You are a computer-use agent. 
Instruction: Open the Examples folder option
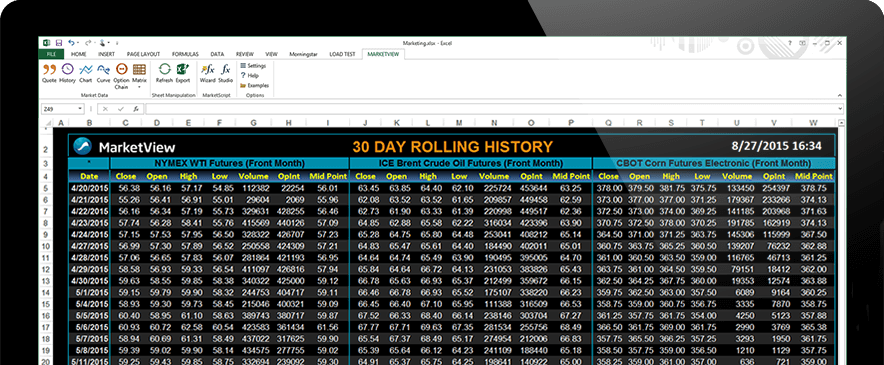point(254,86)
